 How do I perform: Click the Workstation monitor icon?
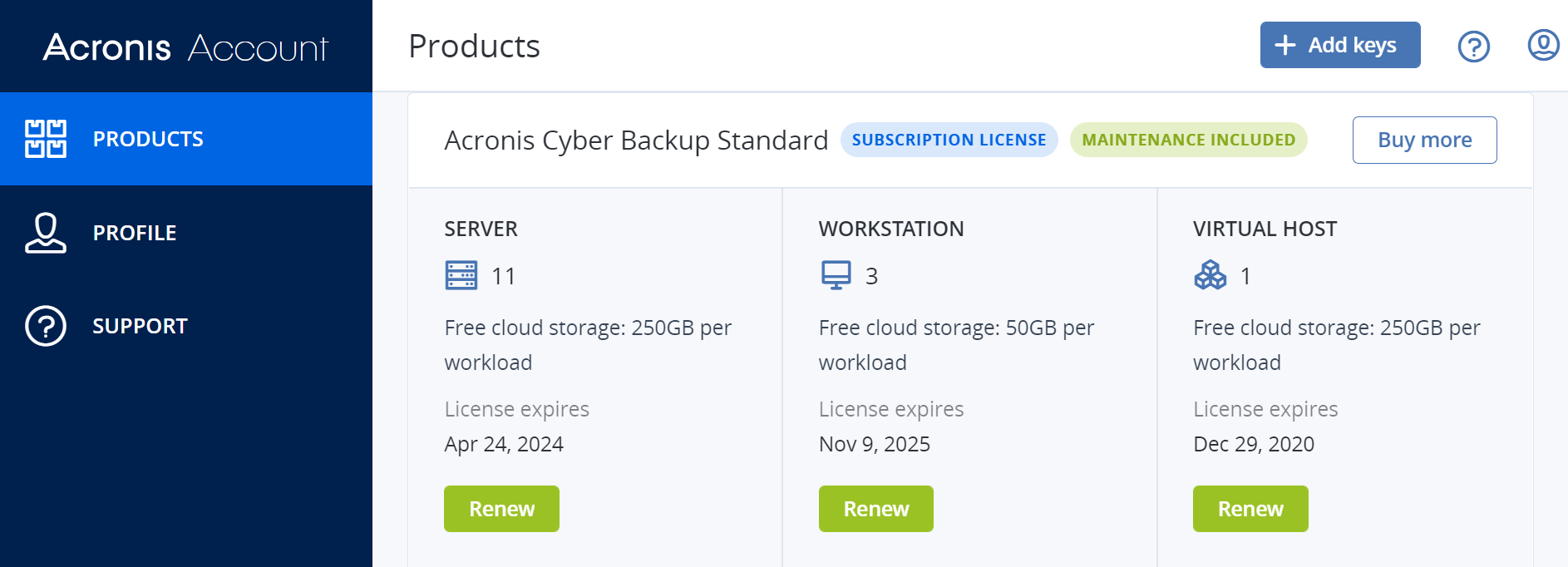pos(836,275)
